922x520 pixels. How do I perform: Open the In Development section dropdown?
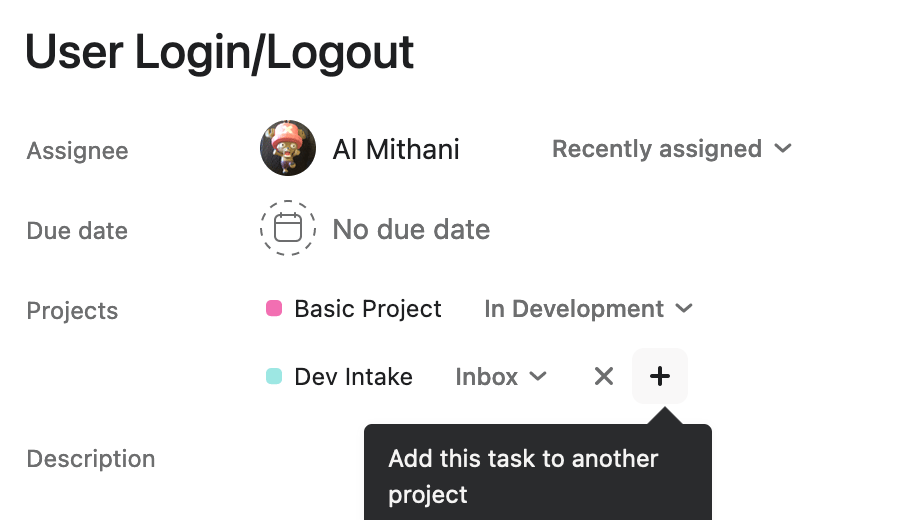[x=574, y=309]
